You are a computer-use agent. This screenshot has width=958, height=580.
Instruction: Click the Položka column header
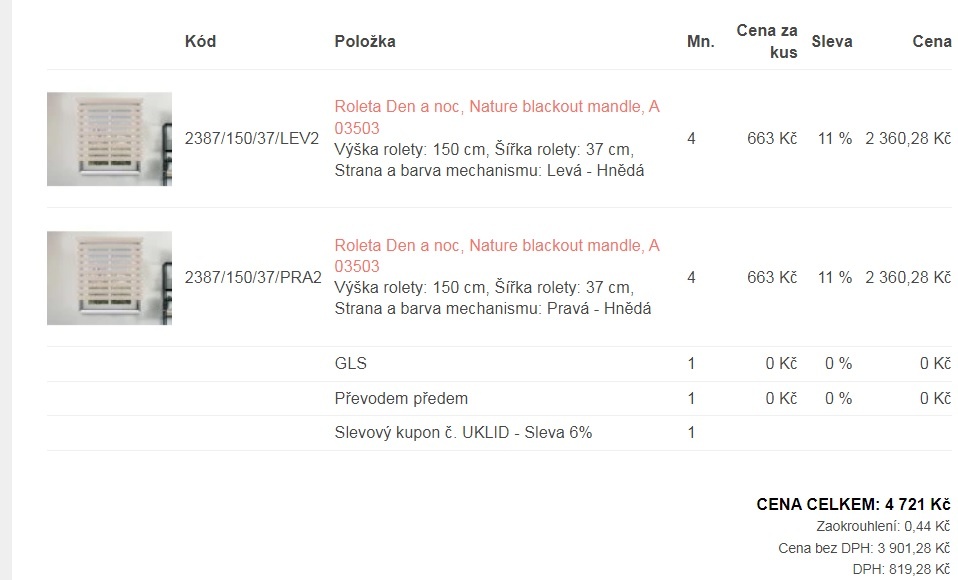pos(365,41)
